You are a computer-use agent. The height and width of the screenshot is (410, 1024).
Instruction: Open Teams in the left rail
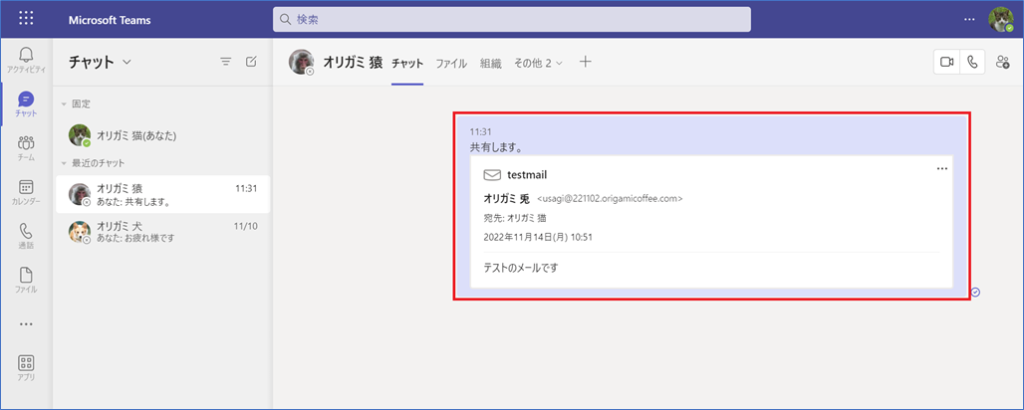pos(26,148)
